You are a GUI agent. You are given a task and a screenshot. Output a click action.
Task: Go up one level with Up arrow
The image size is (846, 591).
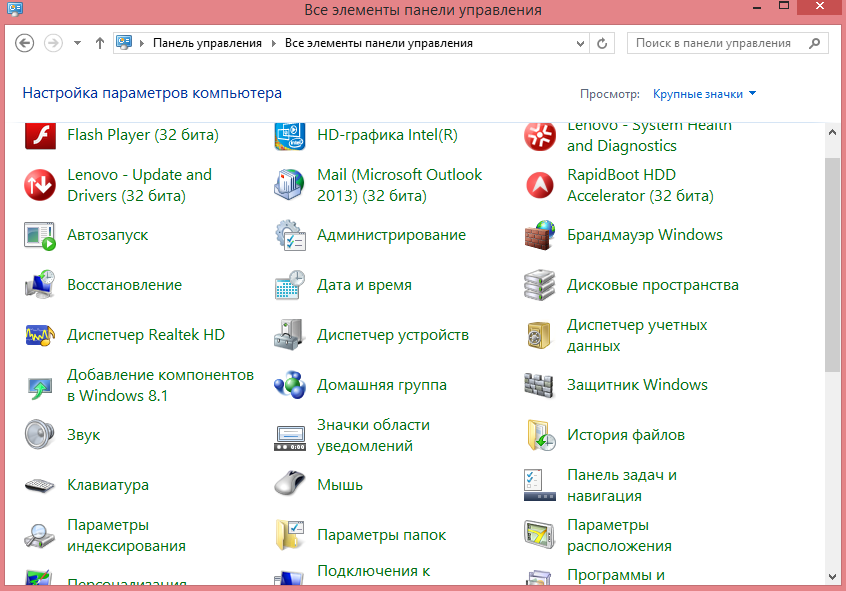pyautogui.click(x=99, y=43)
